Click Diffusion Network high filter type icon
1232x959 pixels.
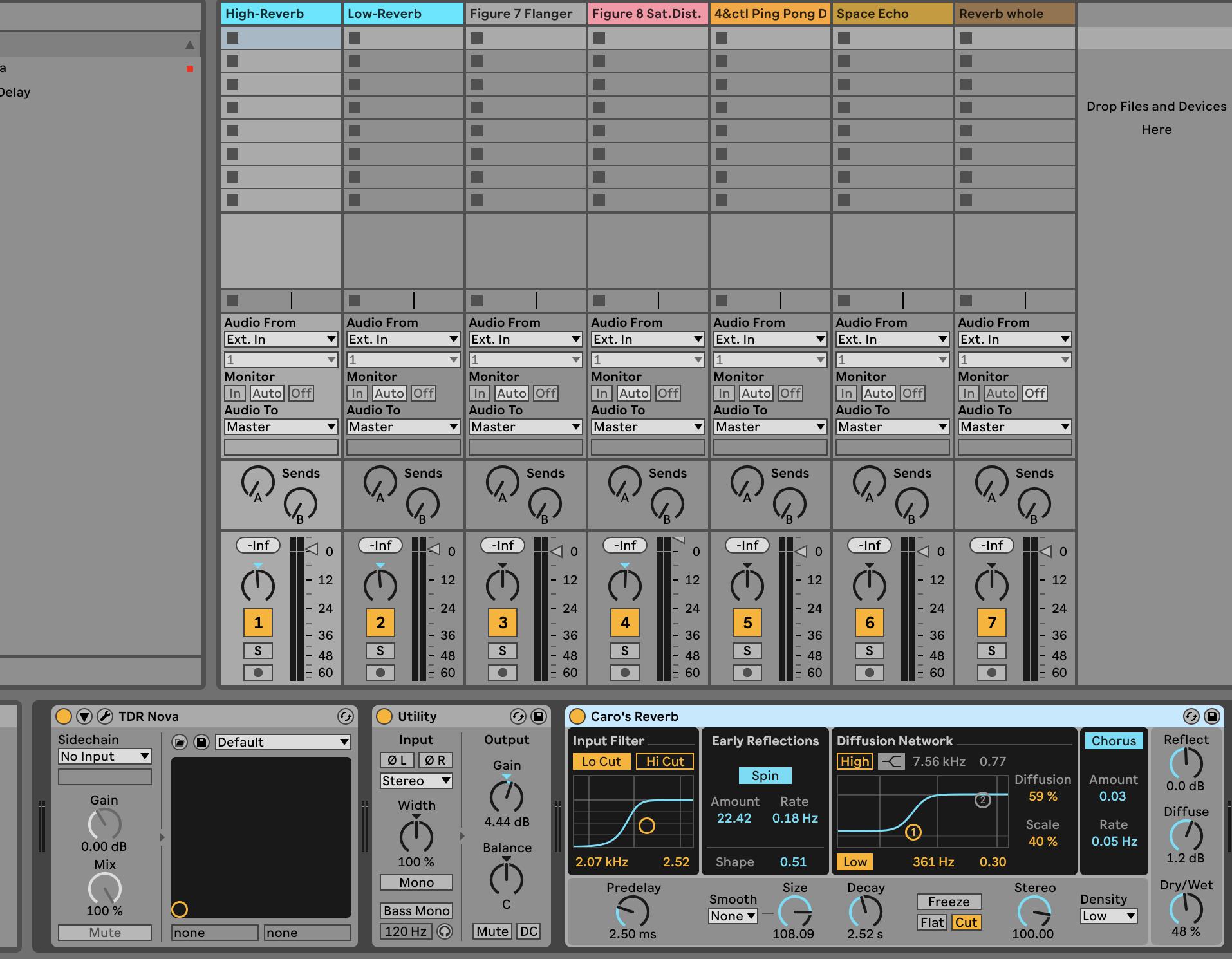[x=891, y=761]
